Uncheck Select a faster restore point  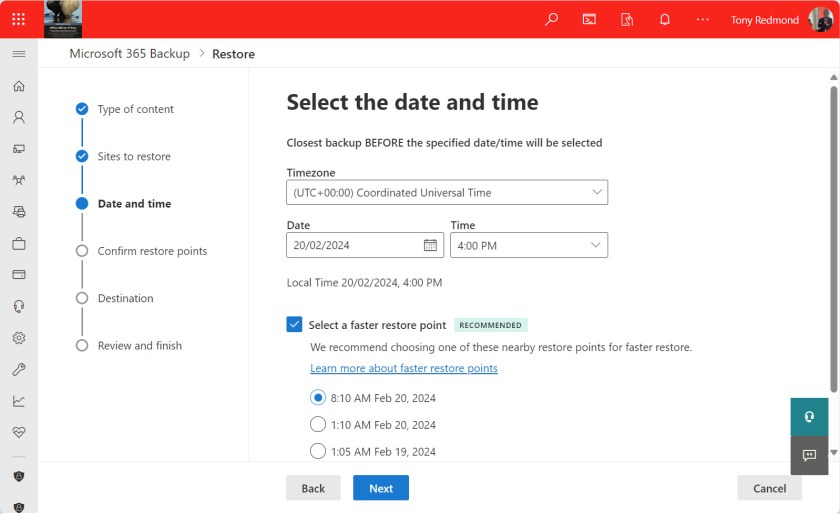pos(294,324)
